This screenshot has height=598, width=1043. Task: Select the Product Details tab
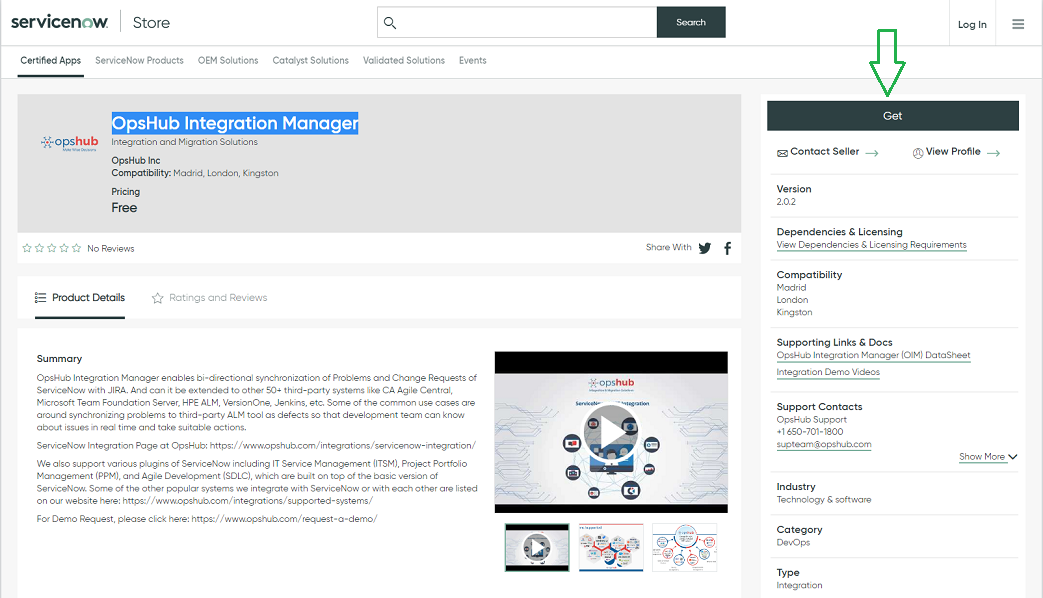pyautogui.click(x=80, y=298)
